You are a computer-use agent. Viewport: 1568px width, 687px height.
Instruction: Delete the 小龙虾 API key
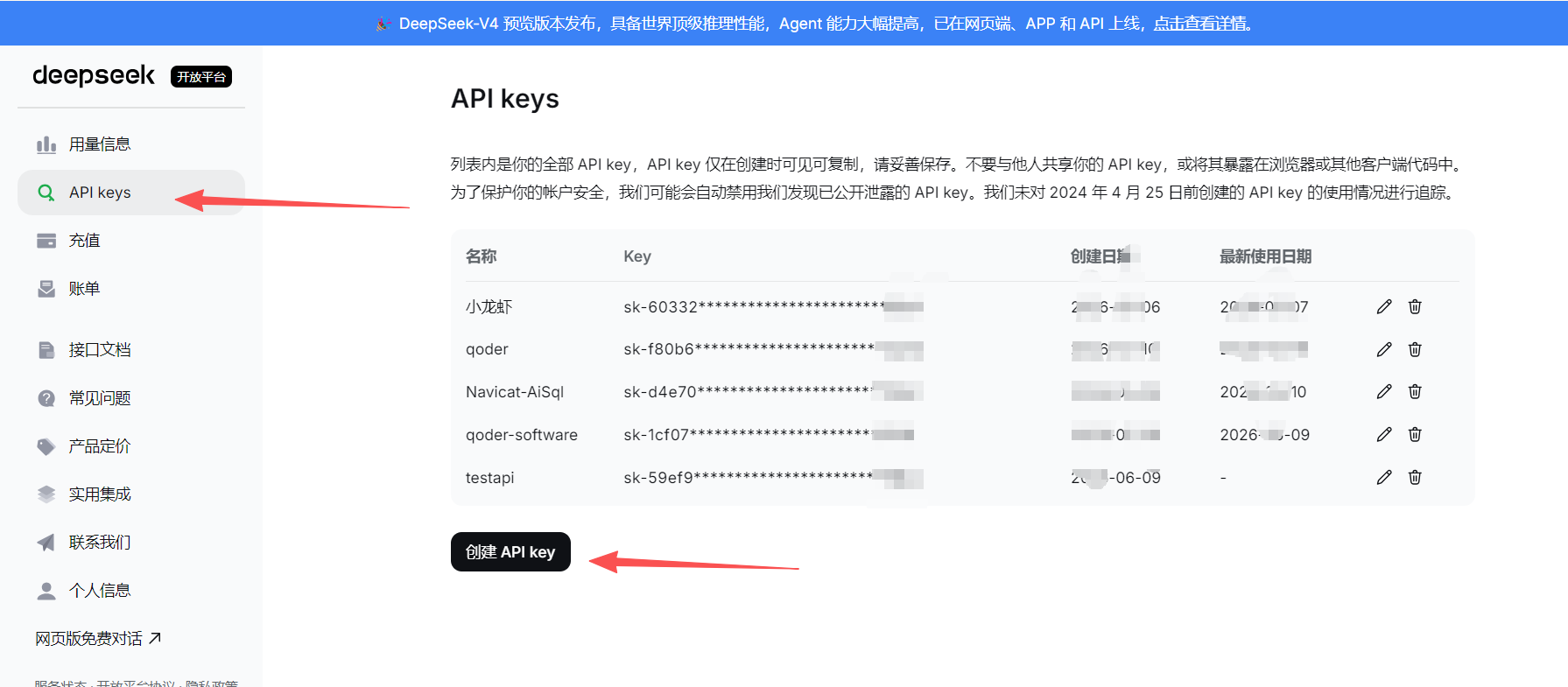[1415, 306]
